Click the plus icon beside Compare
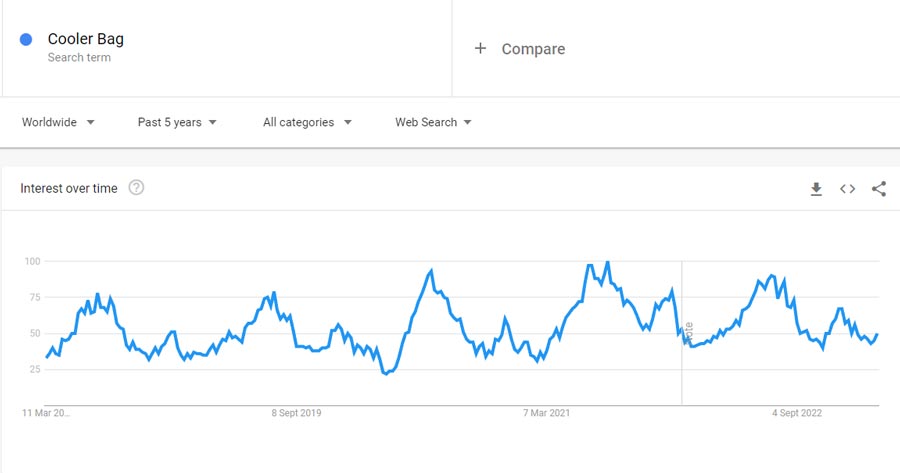 pyautogui.click(x=480, y=48)
